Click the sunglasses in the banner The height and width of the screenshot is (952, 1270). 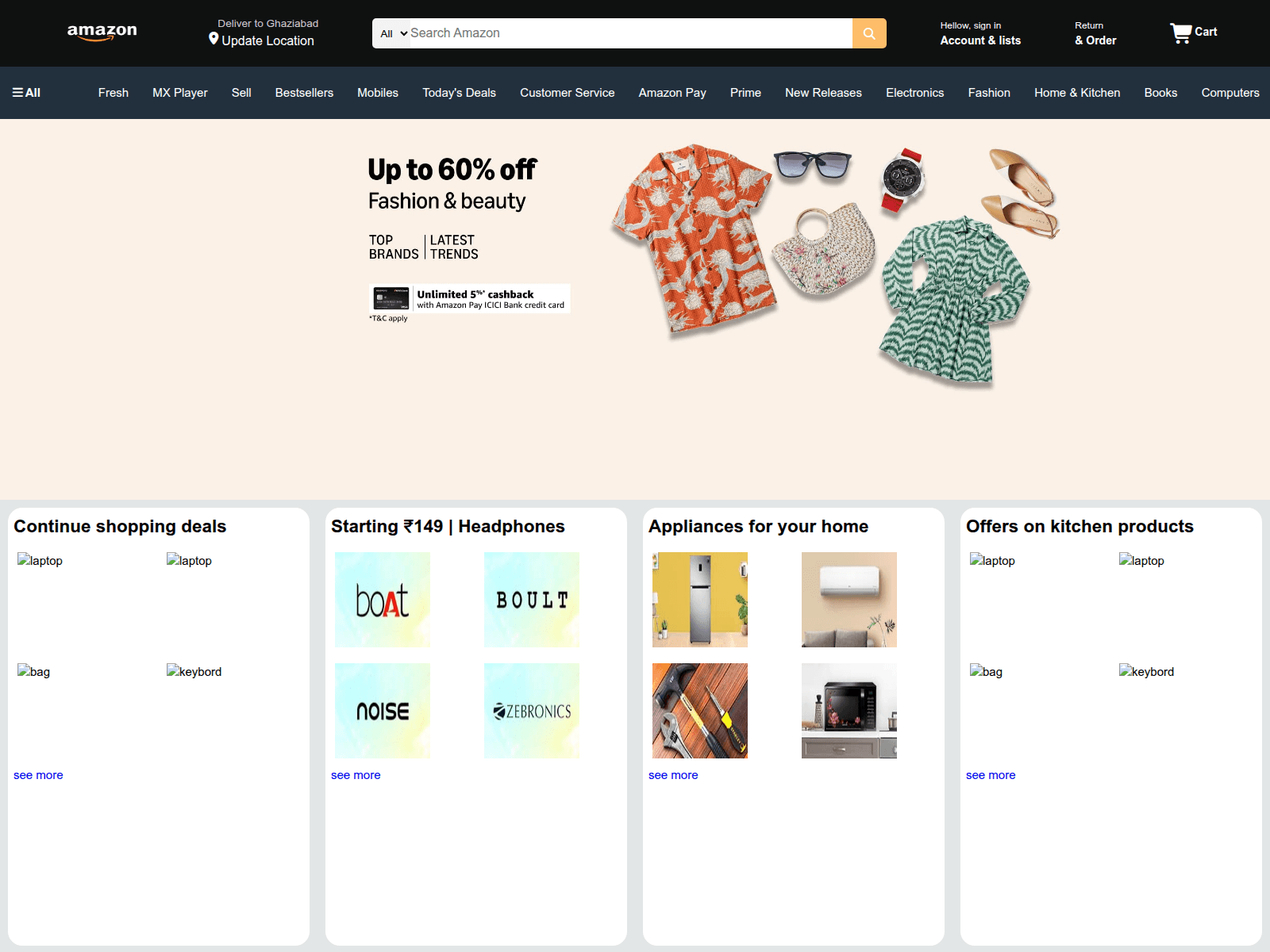tap(813, 164)
